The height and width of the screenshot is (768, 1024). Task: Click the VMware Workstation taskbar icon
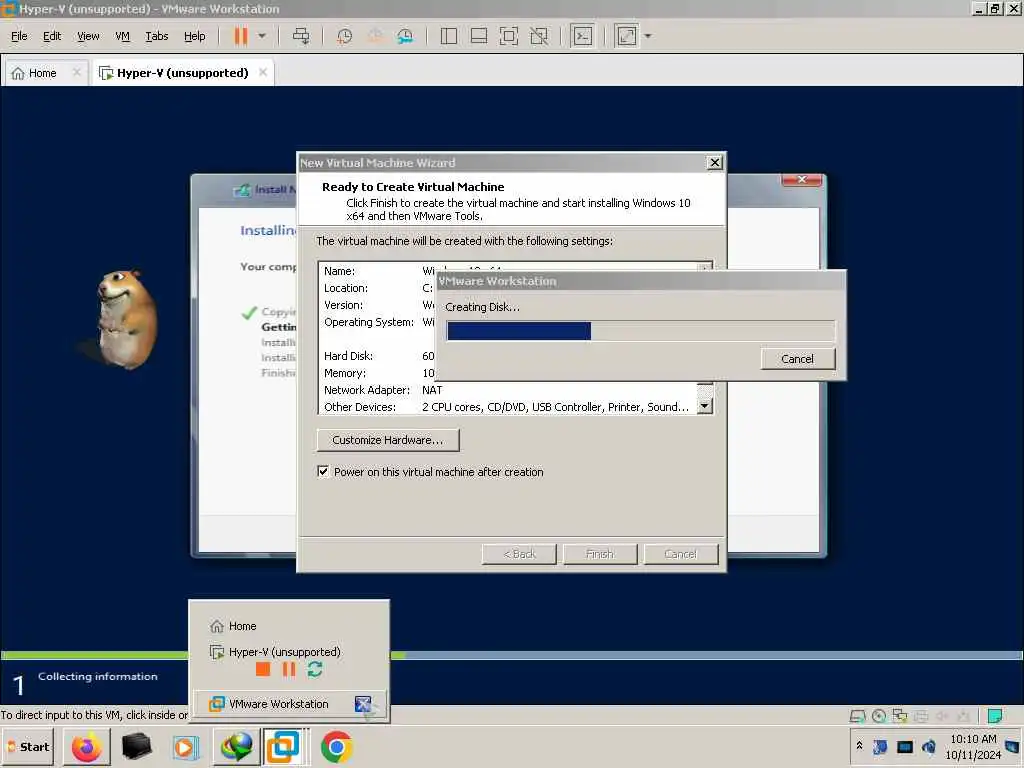click(283, 747)
